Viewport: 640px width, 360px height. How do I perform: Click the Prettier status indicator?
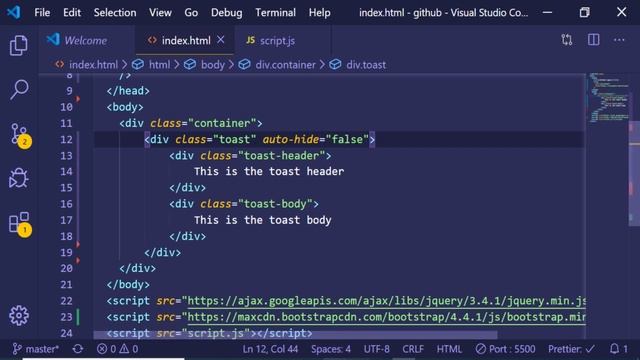point(571,349)
